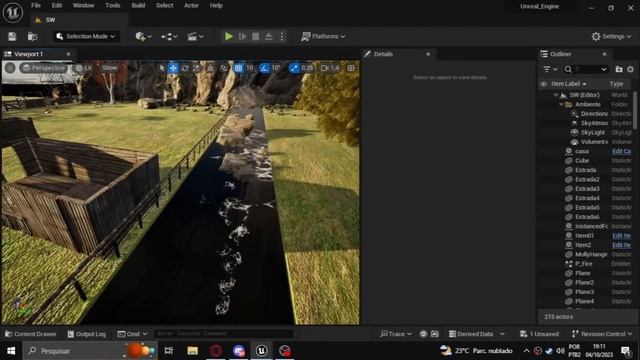The height and width of the screenshot is (360, 640).
Task: Open the Revision Control menu
Action: point(602,334)
